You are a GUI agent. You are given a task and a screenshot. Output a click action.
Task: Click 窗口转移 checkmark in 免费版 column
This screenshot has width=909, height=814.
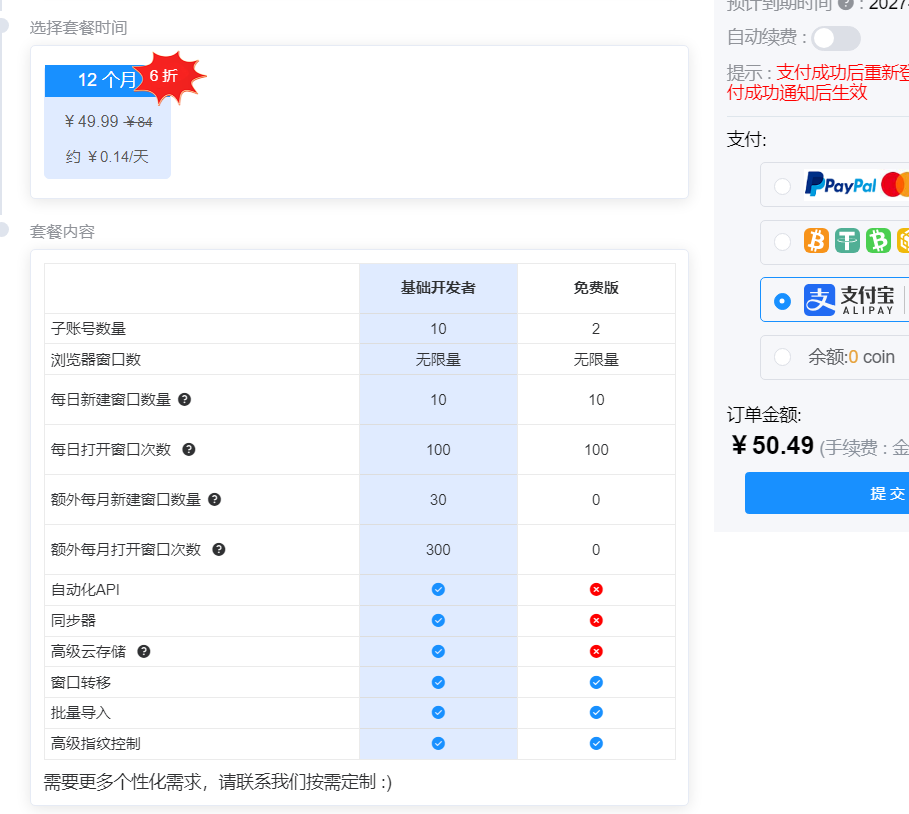[596, 682]
